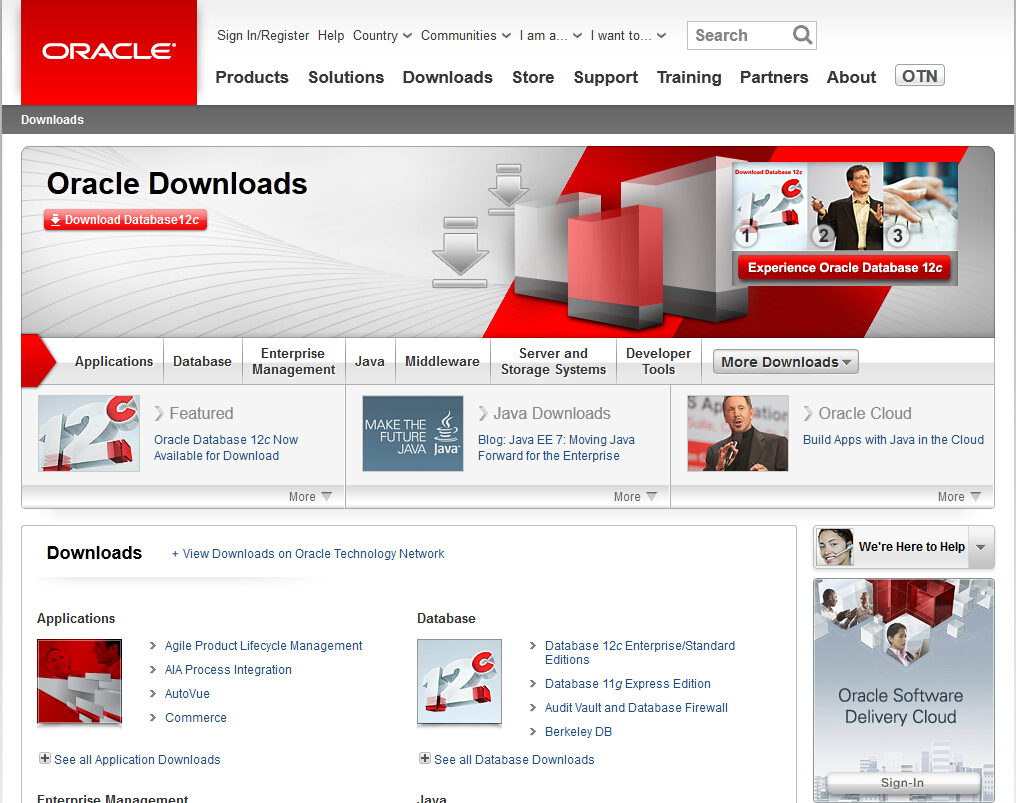1016x803 pixels.
Task: Click the OTN badge icon
Action: pos(919,76)
